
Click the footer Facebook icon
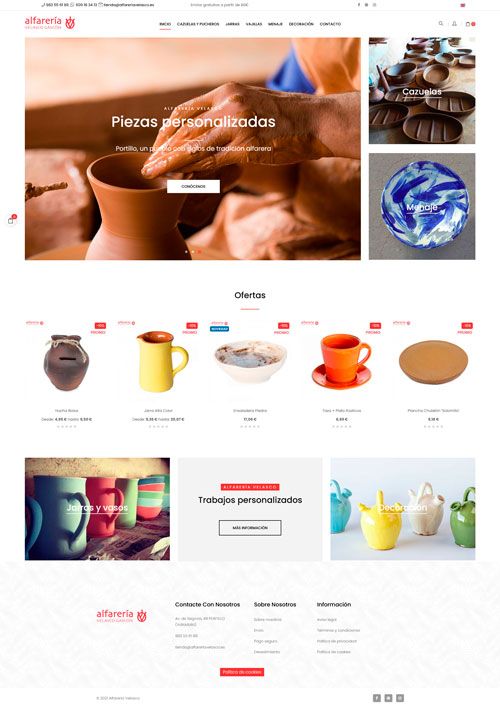377,698
